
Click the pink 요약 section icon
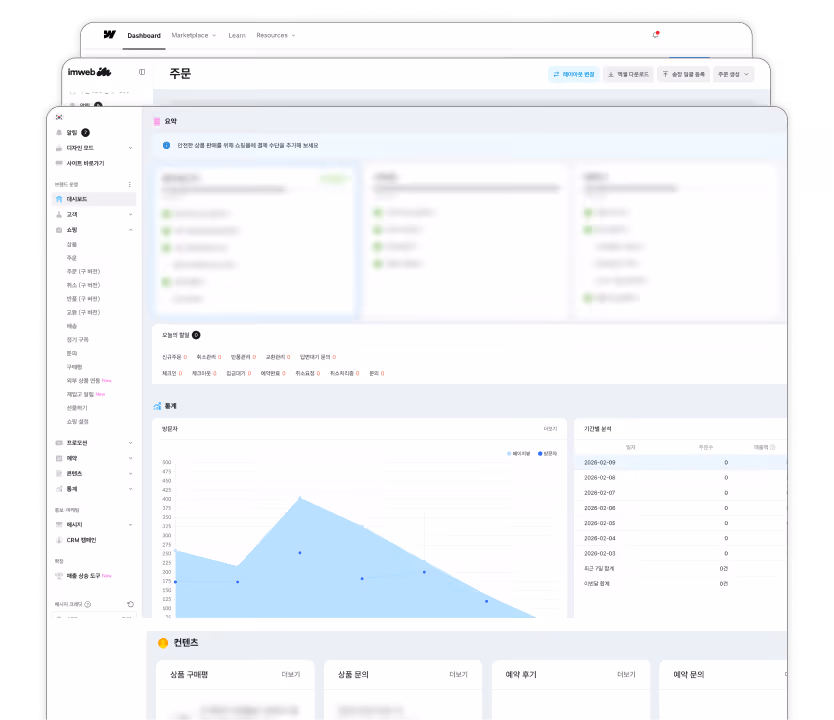click(157, 121)
